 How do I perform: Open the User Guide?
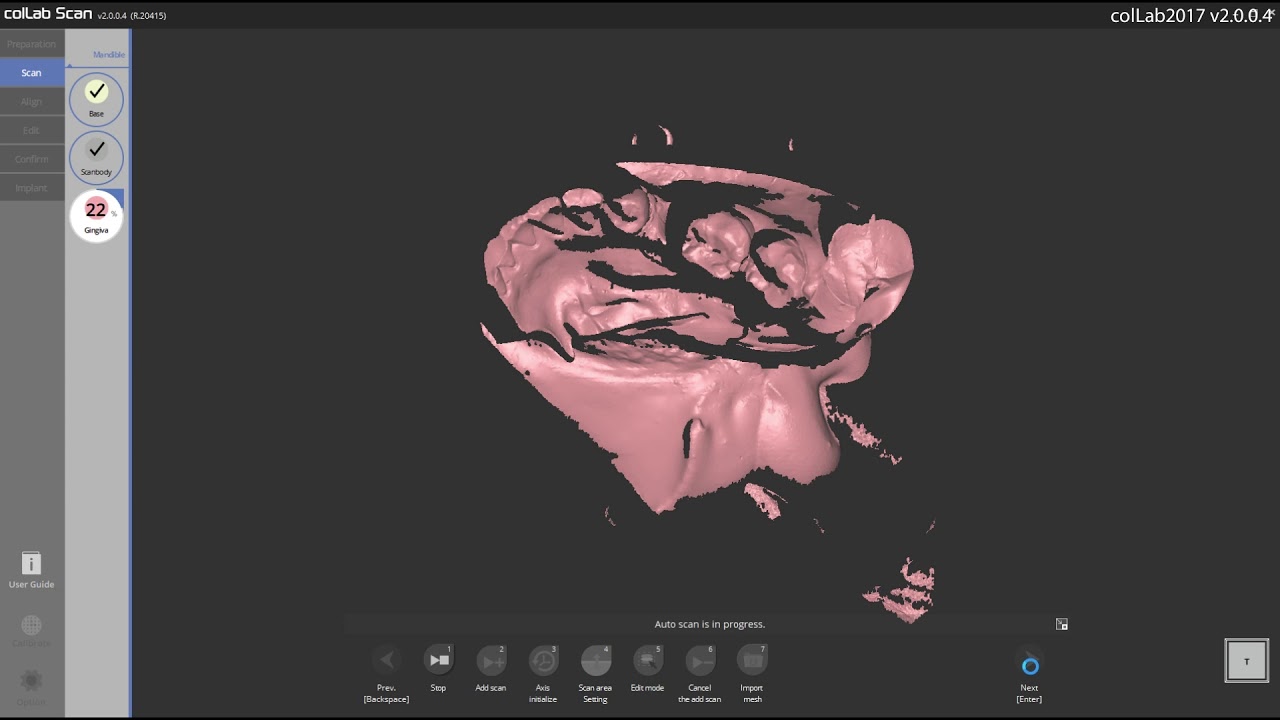point(31,570)
